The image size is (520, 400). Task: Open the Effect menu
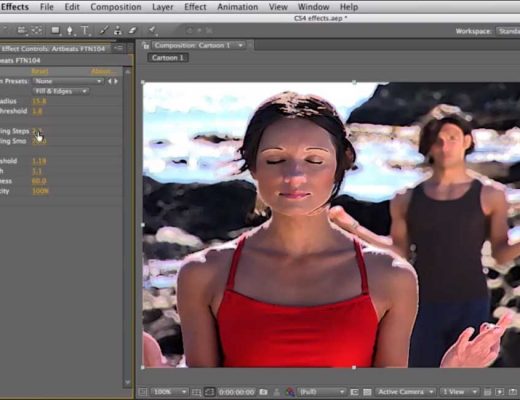click(195, 7)
